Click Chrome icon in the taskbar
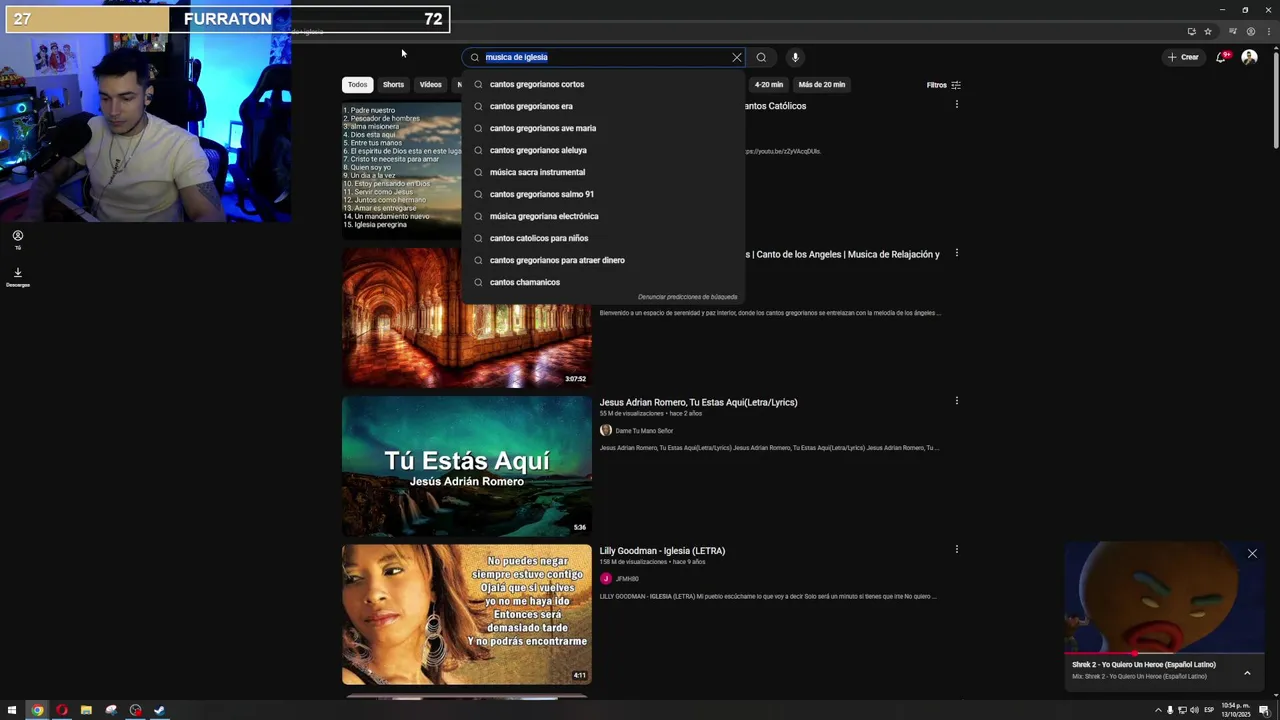 (37, 710)
